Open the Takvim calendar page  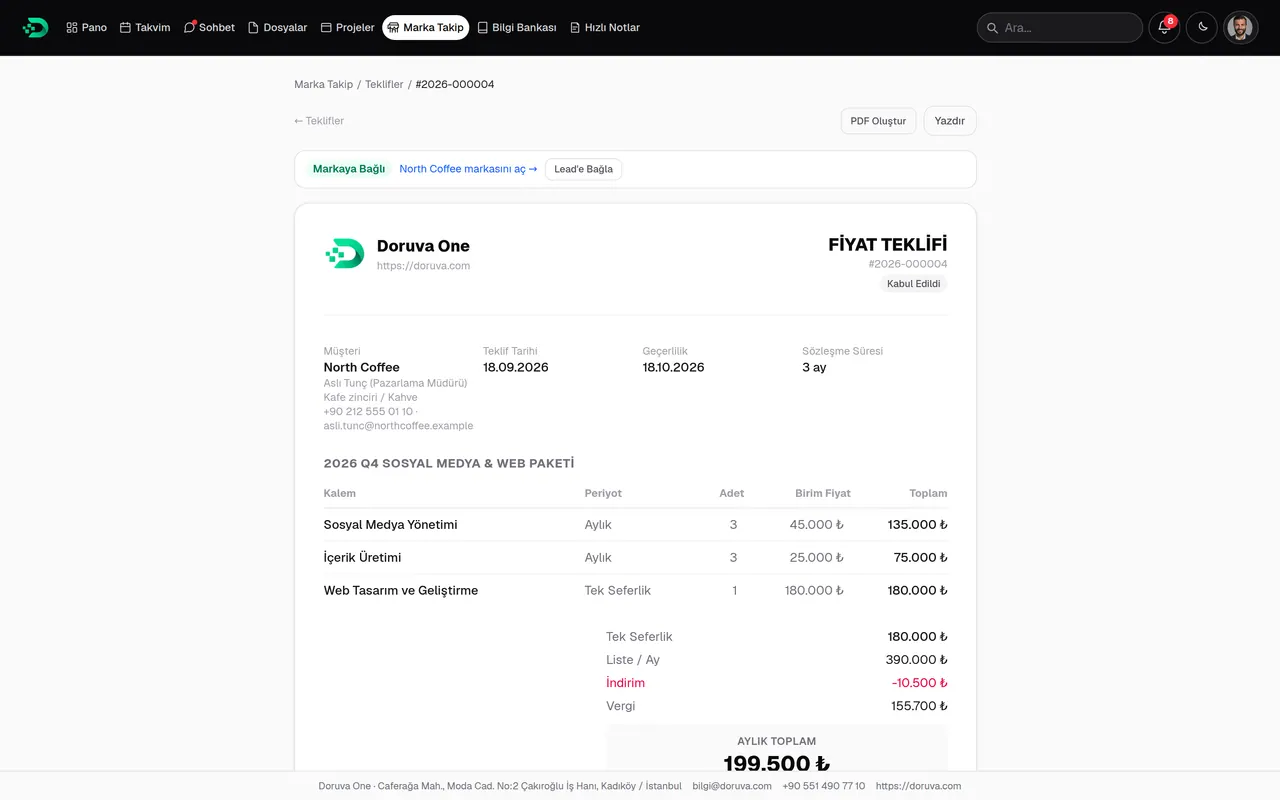[x=145, y=27]
